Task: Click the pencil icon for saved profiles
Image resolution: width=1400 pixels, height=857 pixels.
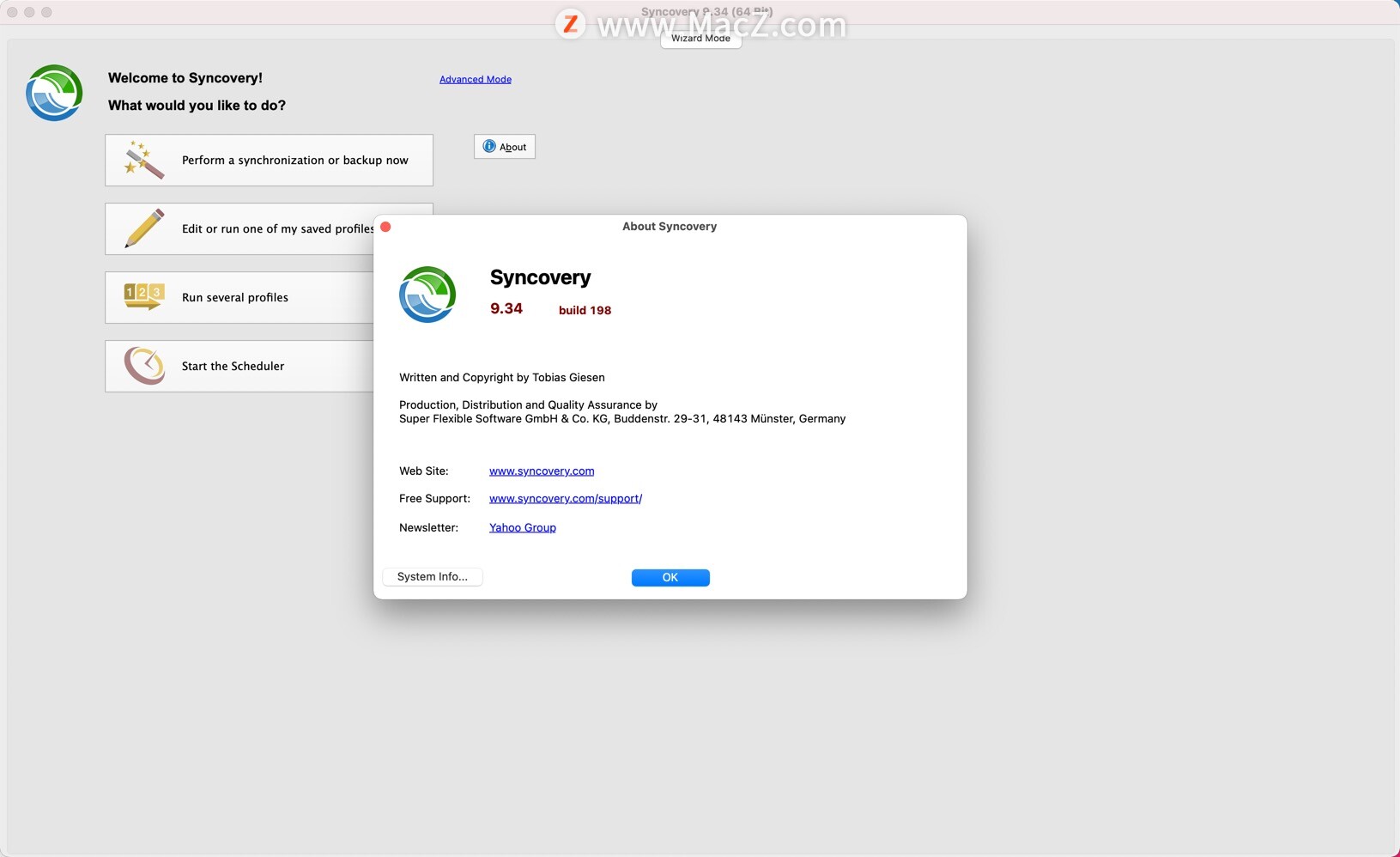Action: pos(143,228)
